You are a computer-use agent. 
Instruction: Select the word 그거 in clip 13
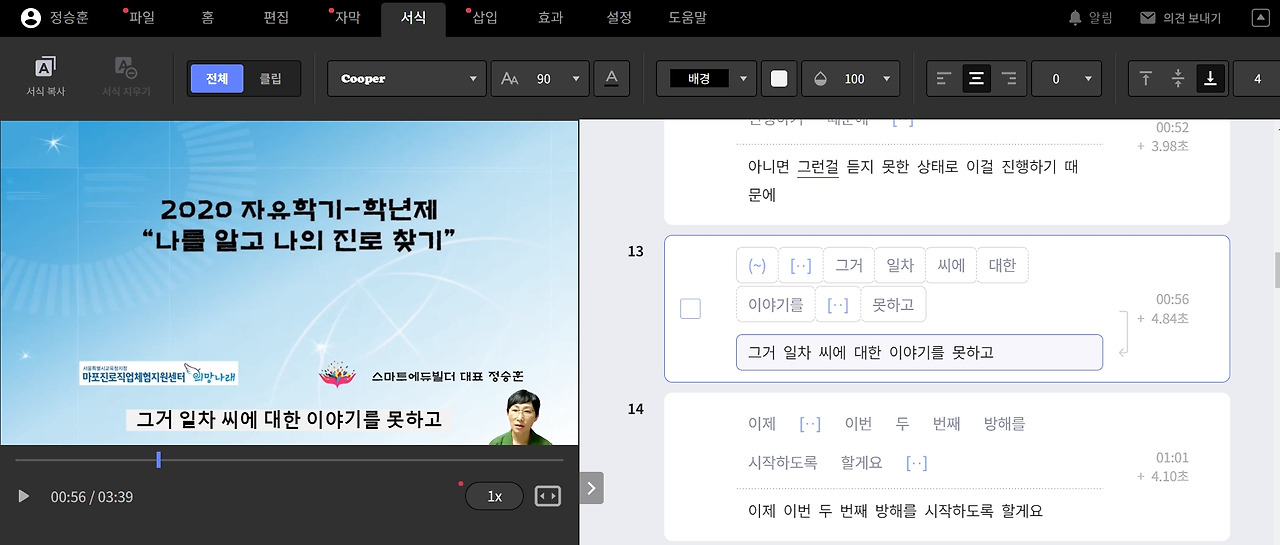[x=849, y=265]
